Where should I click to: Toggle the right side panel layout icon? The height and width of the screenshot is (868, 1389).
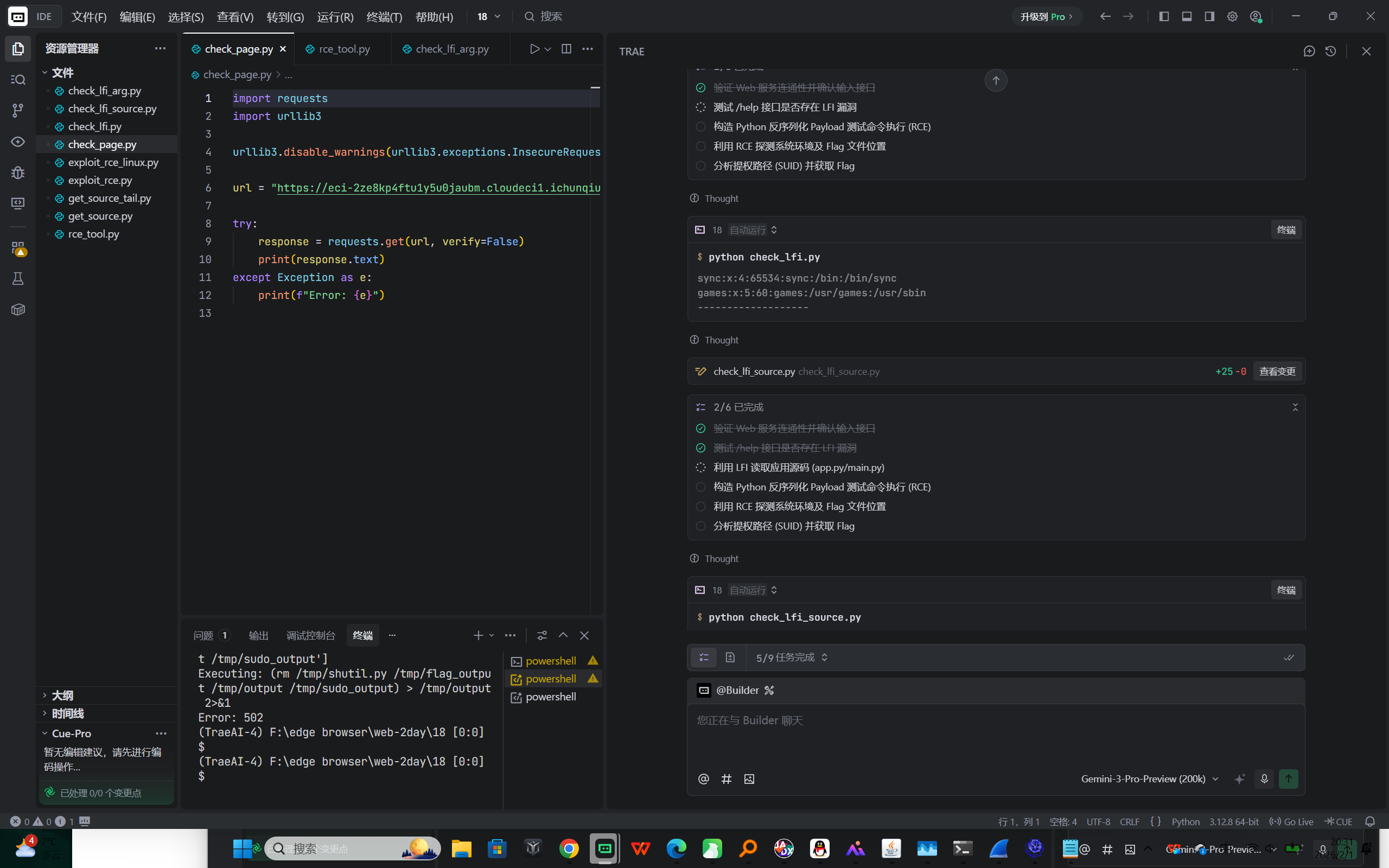[1209, 17]
